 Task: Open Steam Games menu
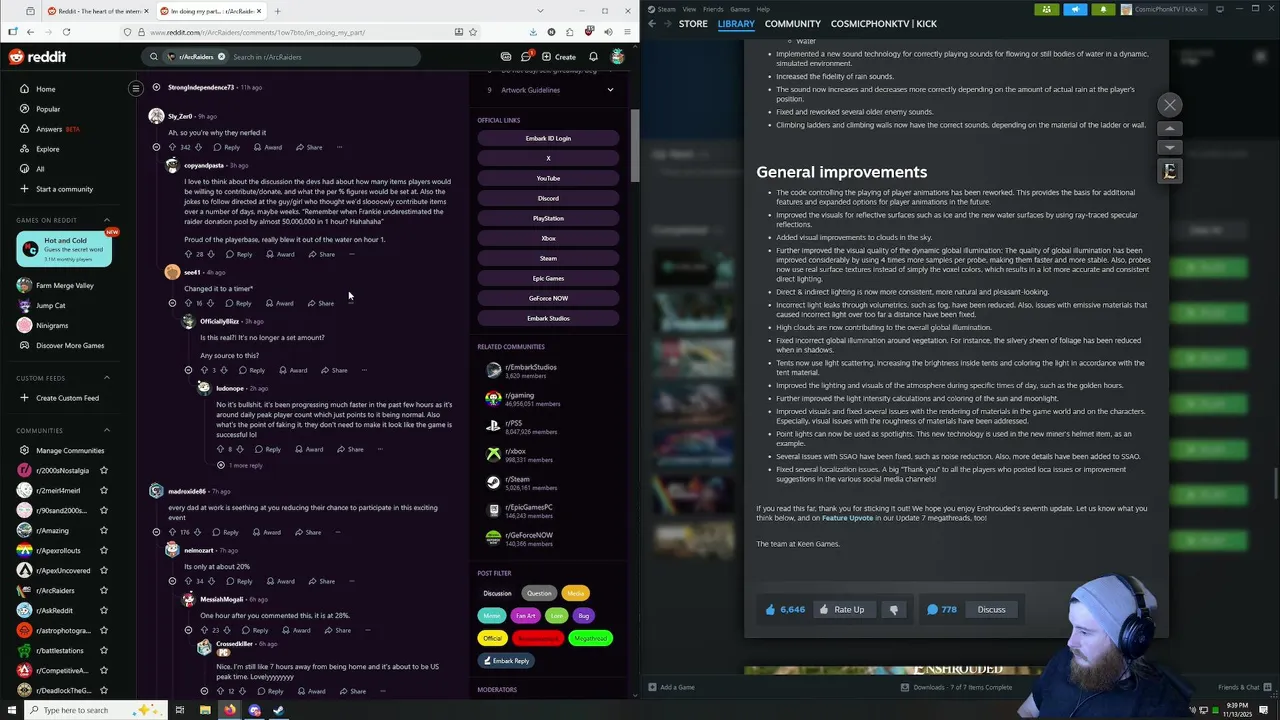tap(740, 9)
